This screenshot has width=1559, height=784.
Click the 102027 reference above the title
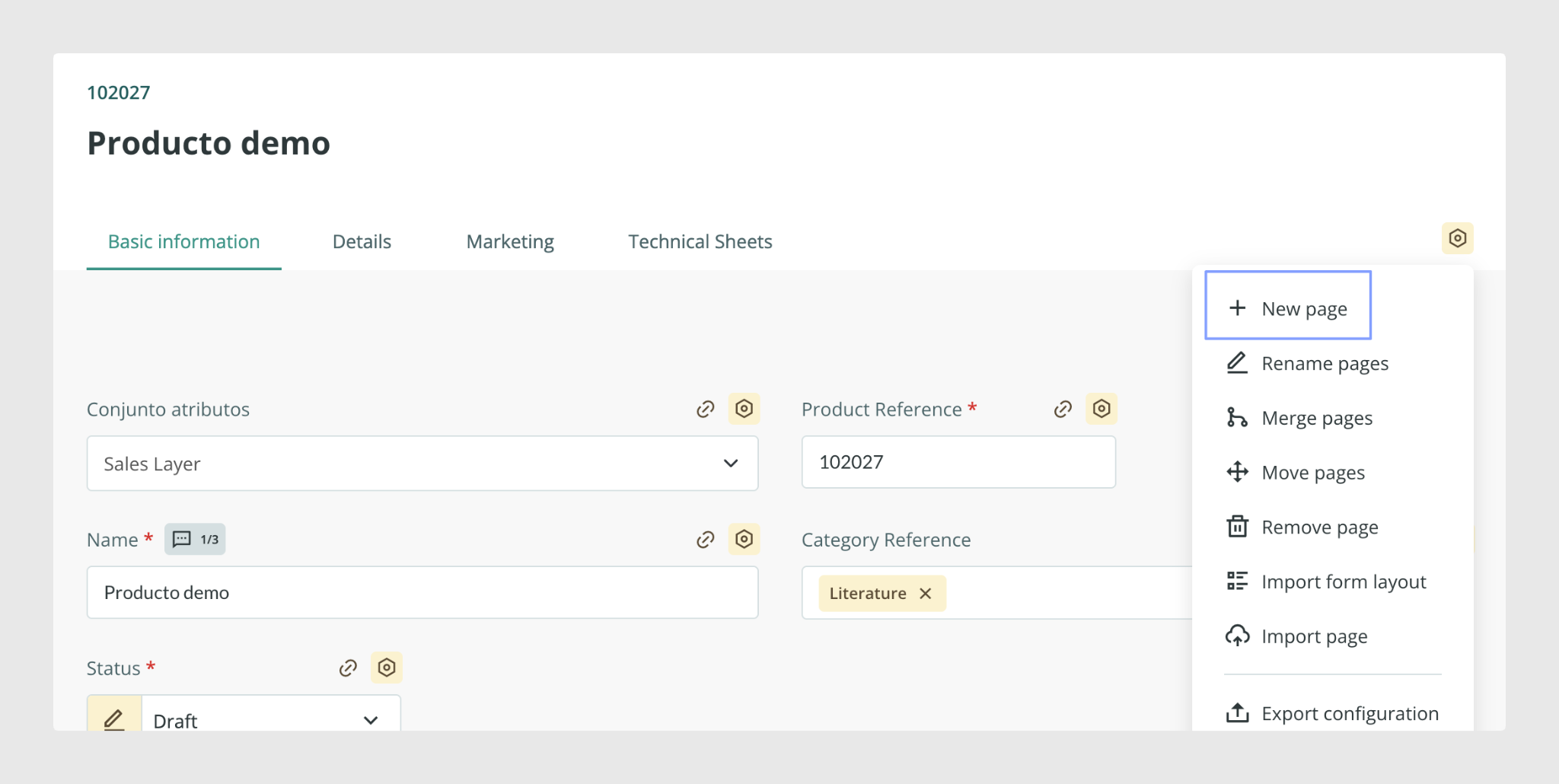tap(119, 93)
